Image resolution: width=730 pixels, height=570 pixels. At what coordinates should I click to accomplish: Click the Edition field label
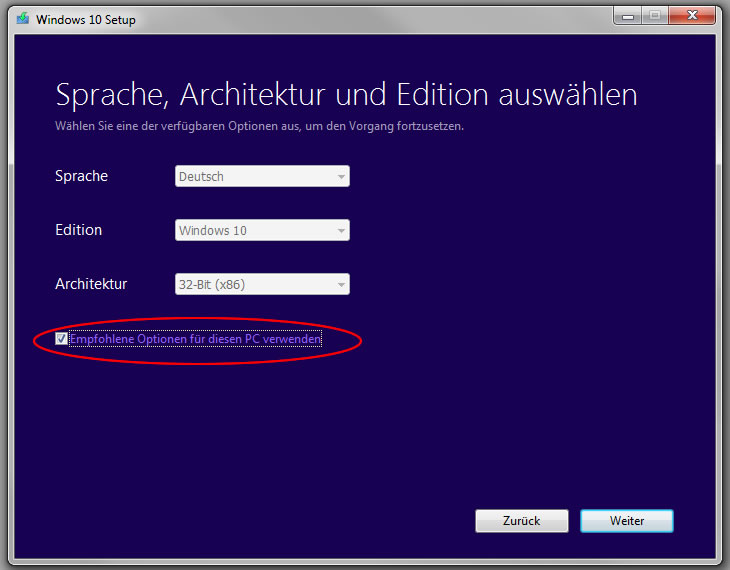click(x=78, y=230)
